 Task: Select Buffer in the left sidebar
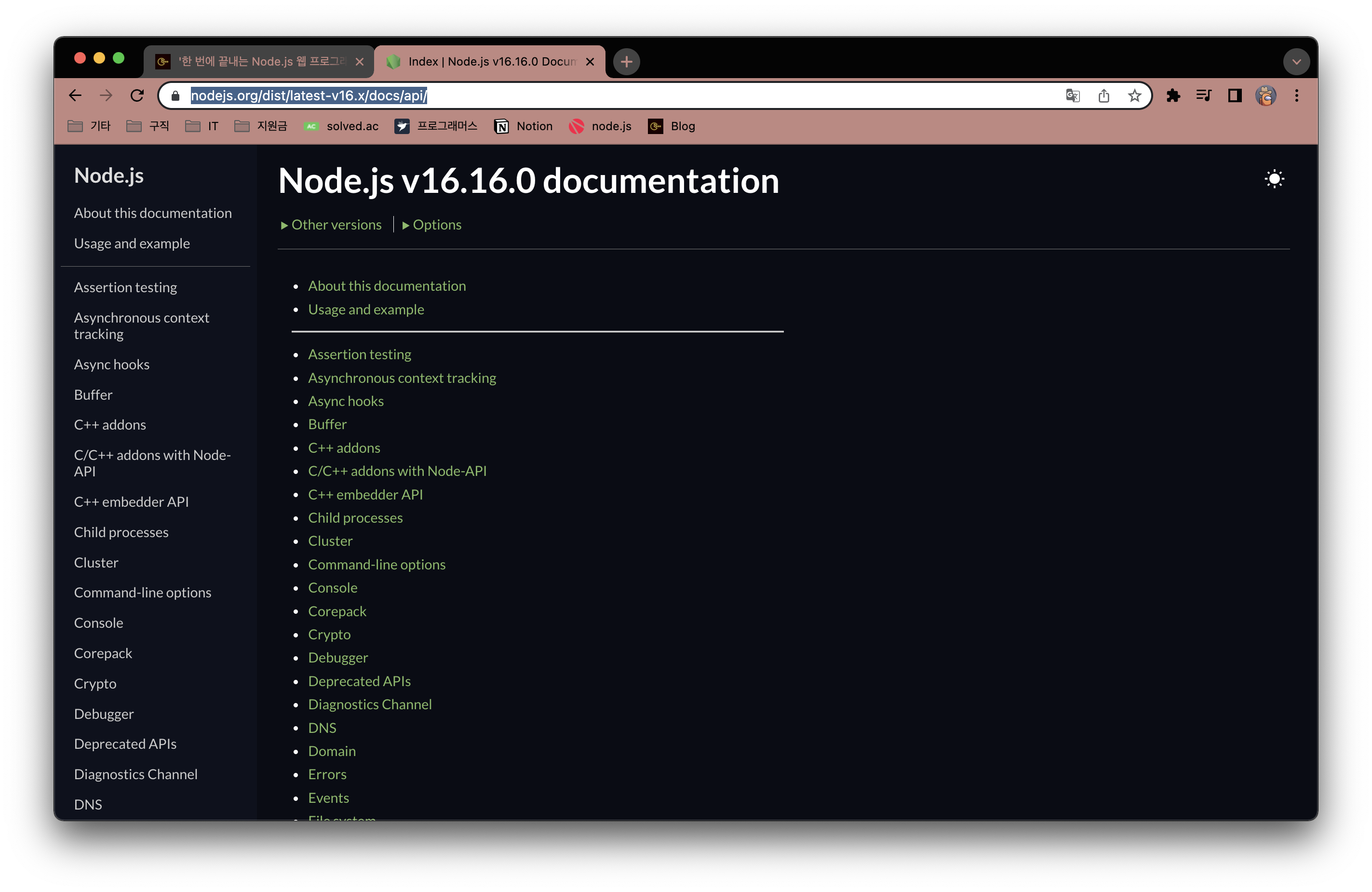(94, 395)
